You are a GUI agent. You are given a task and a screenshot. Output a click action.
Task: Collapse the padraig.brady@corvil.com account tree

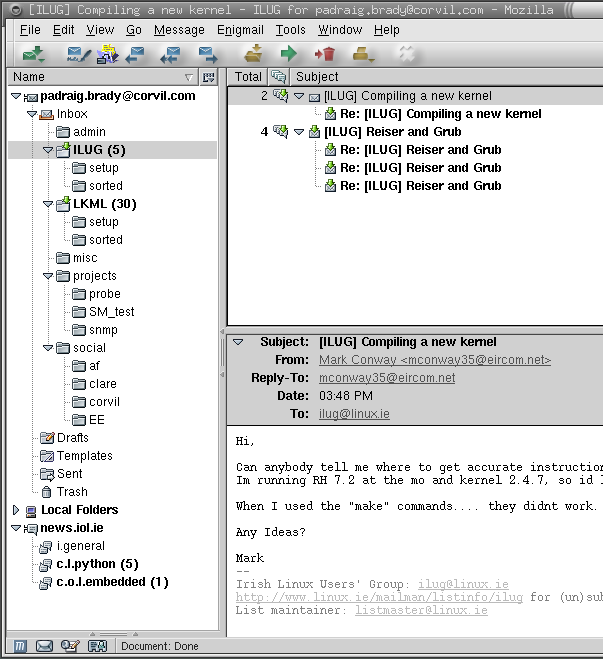(x=16, y=96)
